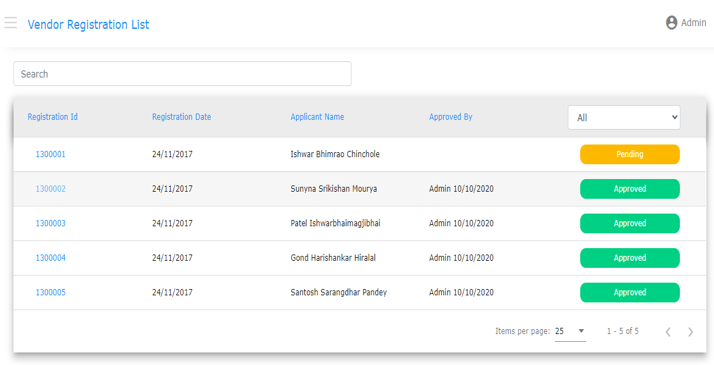Open the All status filter dropdown

[x=624, y=117]
